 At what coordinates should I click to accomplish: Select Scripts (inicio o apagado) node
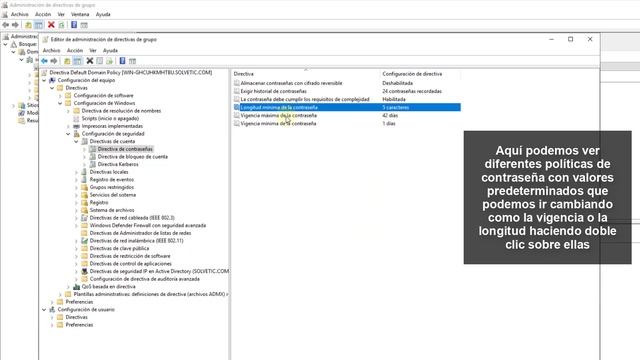tap(110, 118)
